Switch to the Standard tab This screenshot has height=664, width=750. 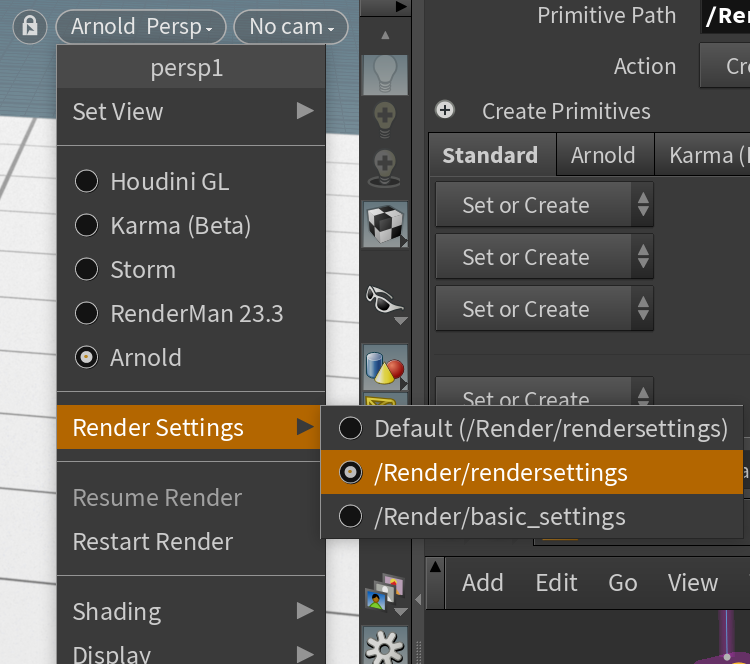(x=493, y=155)
